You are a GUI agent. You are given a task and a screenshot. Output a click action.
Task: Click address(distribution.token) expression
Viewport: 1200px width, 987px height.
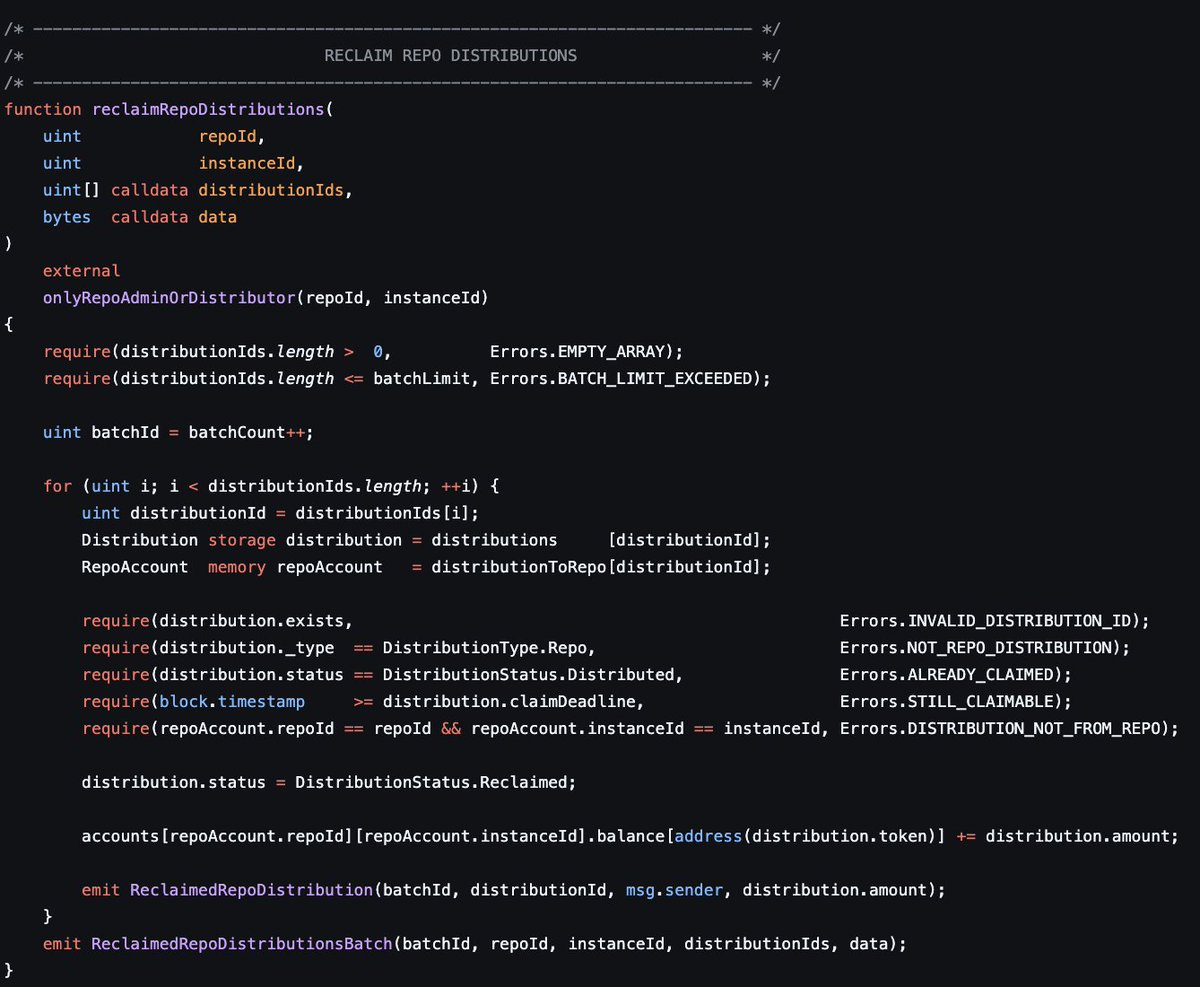tap(806, 838)
